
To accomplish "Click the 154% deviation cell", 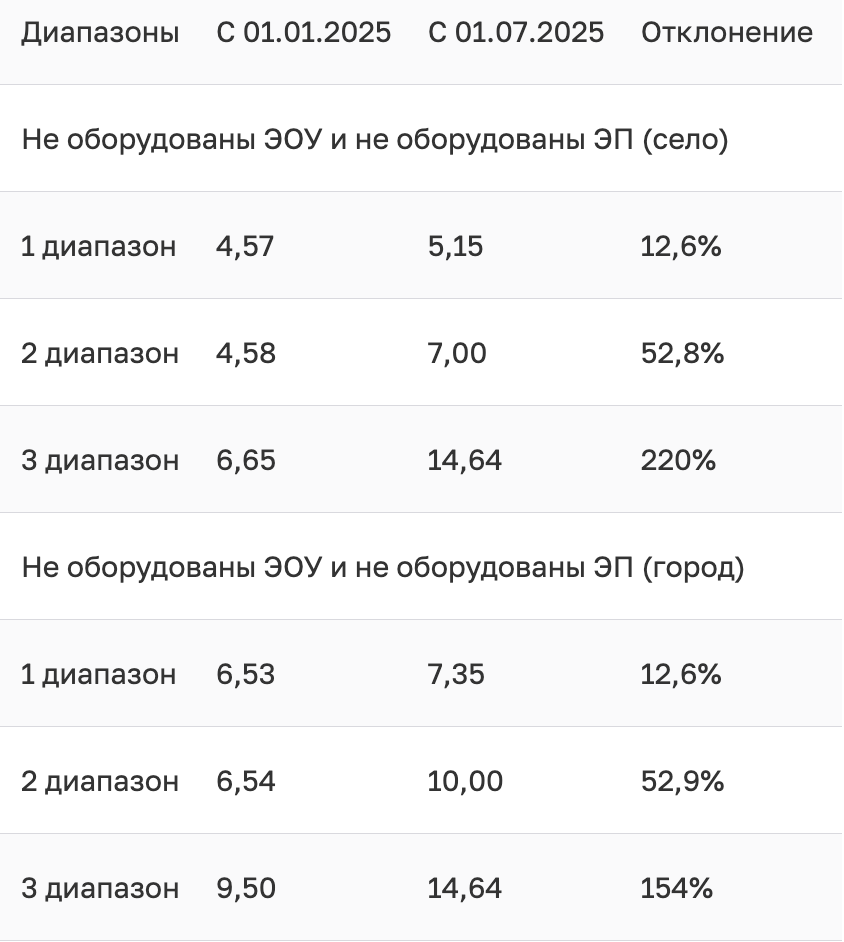I will (x=677, y=888).
